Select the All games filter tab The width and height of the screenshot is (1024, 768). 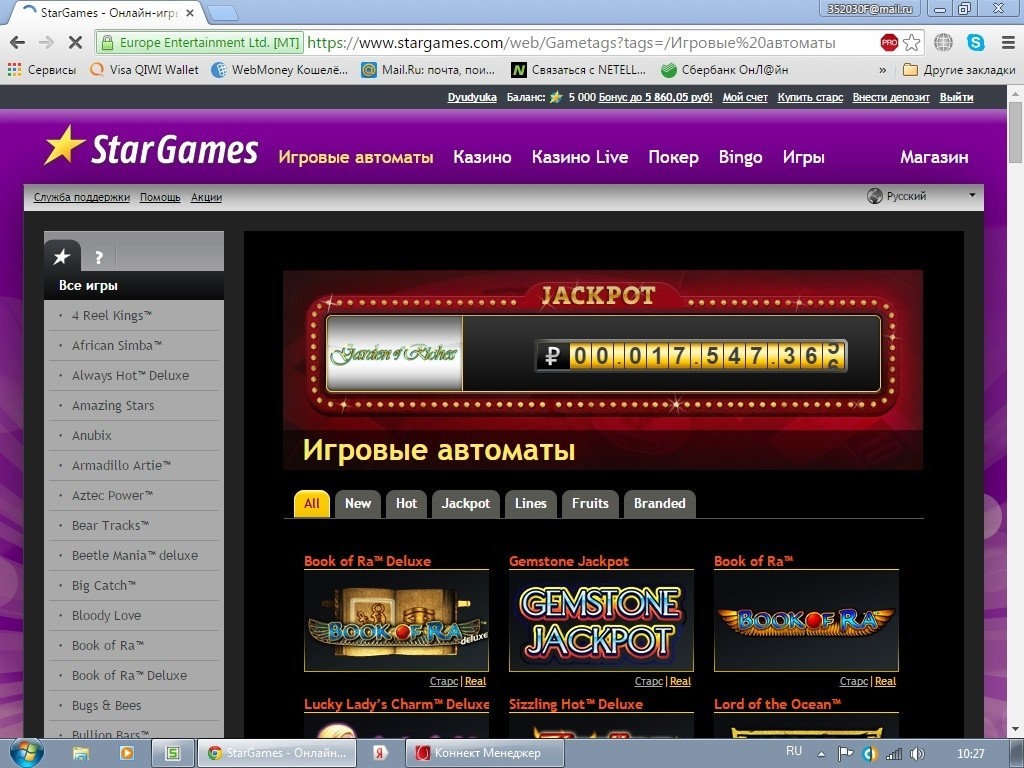312,504
